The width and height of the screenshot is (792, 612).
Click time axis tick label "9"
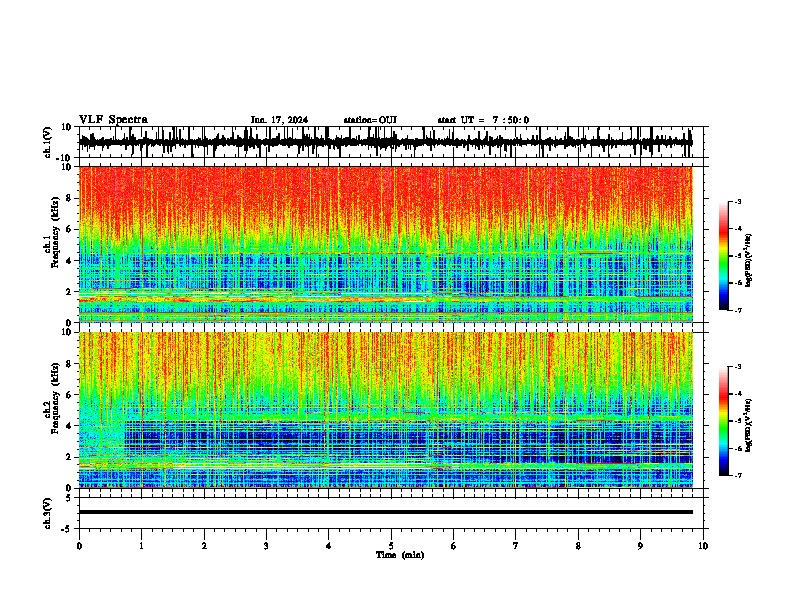coord(640,546)
